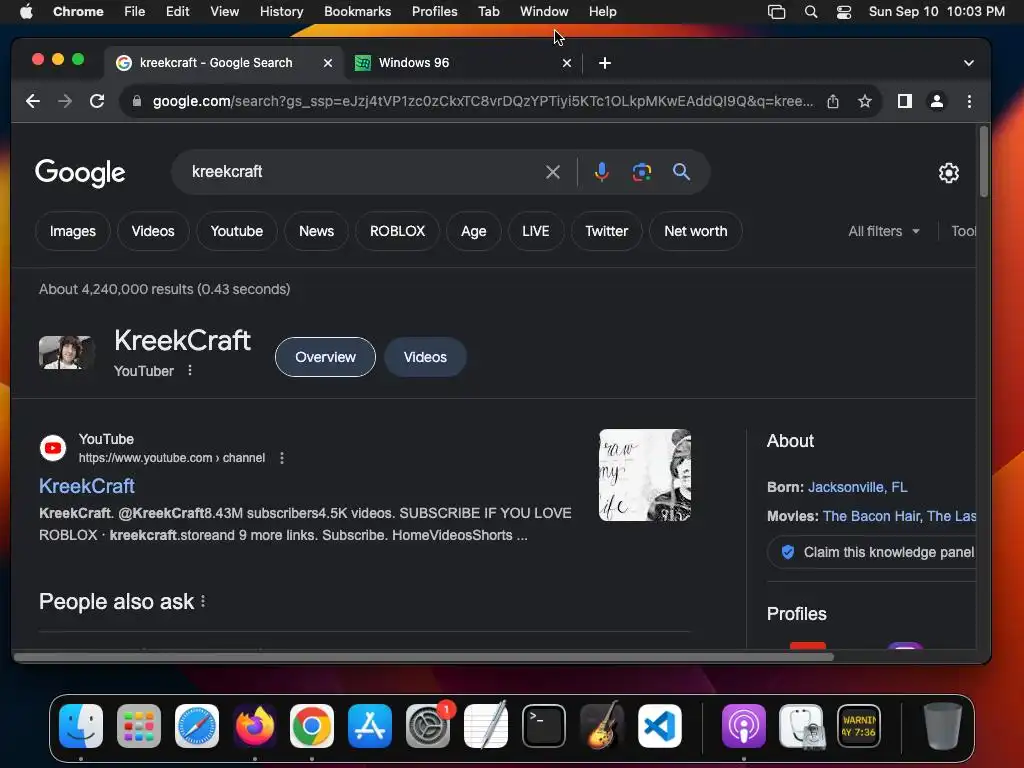Select the Net worth chip
This screenshot has width=1024, height=768.
click(696, 231)
